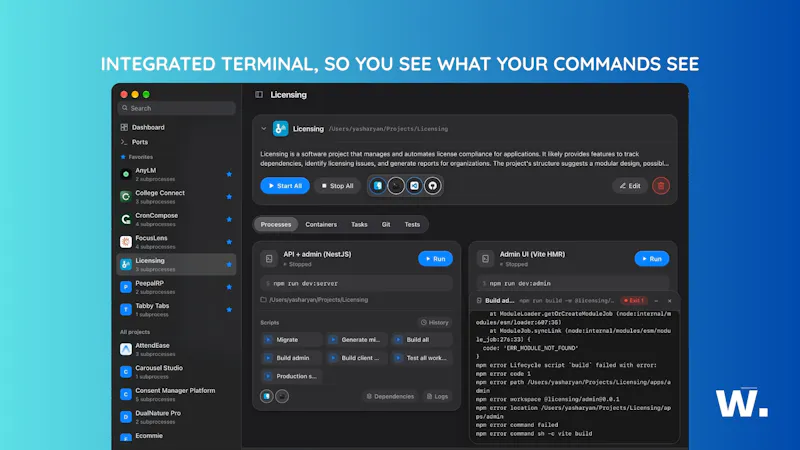The height and width of the screenshot is (450, 800).
Task: Select the Carousel Studio project icon
Action: (126, 371)
